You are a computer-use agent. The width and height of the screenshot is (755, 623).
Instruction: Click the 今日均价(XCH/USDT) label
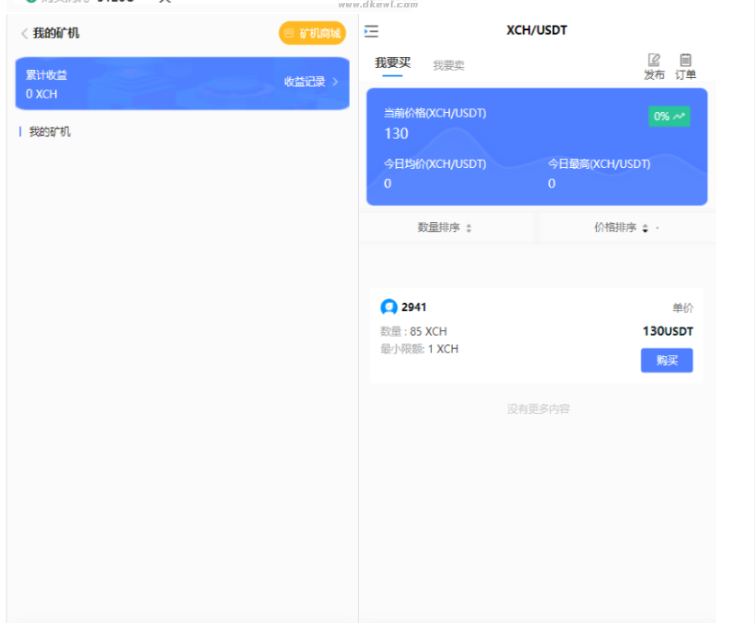point(435,164)
